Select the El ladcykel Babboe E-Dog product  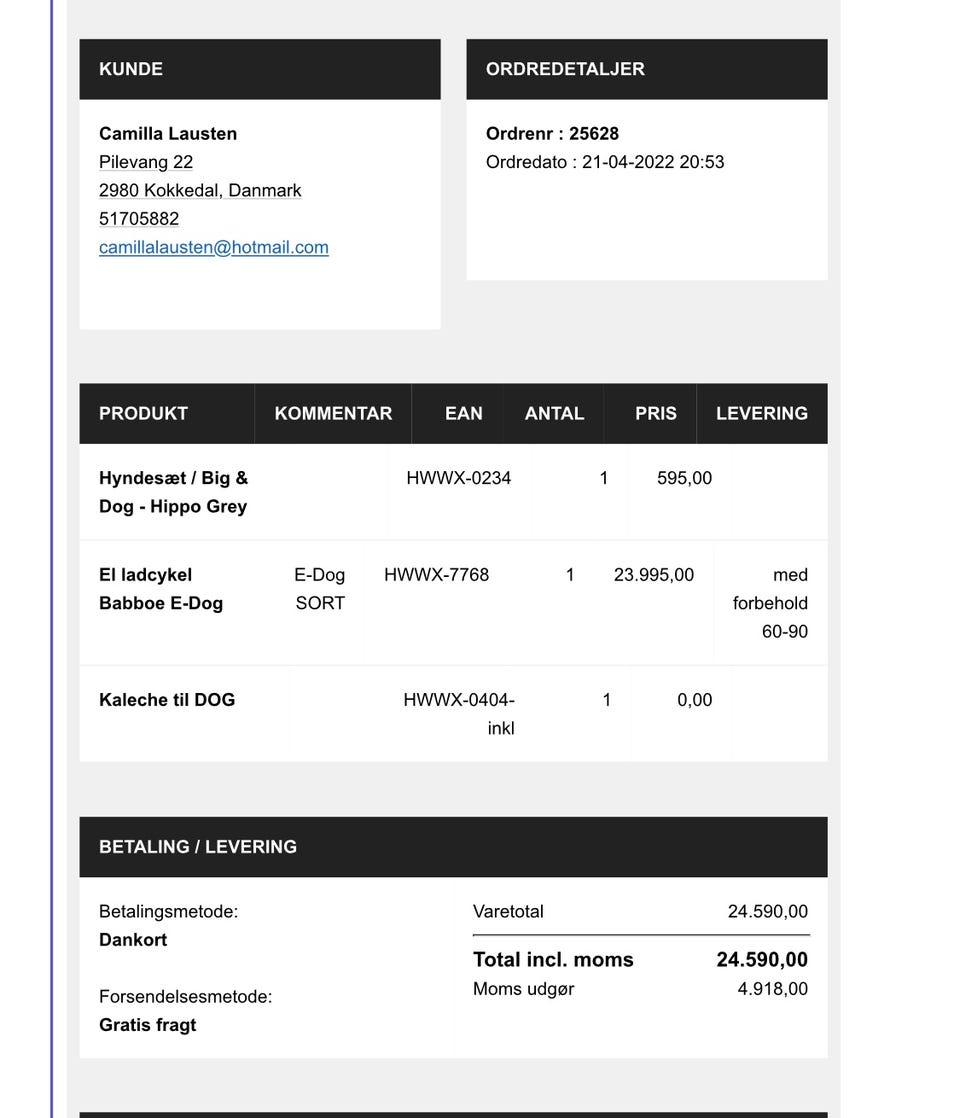pos(161,589)
